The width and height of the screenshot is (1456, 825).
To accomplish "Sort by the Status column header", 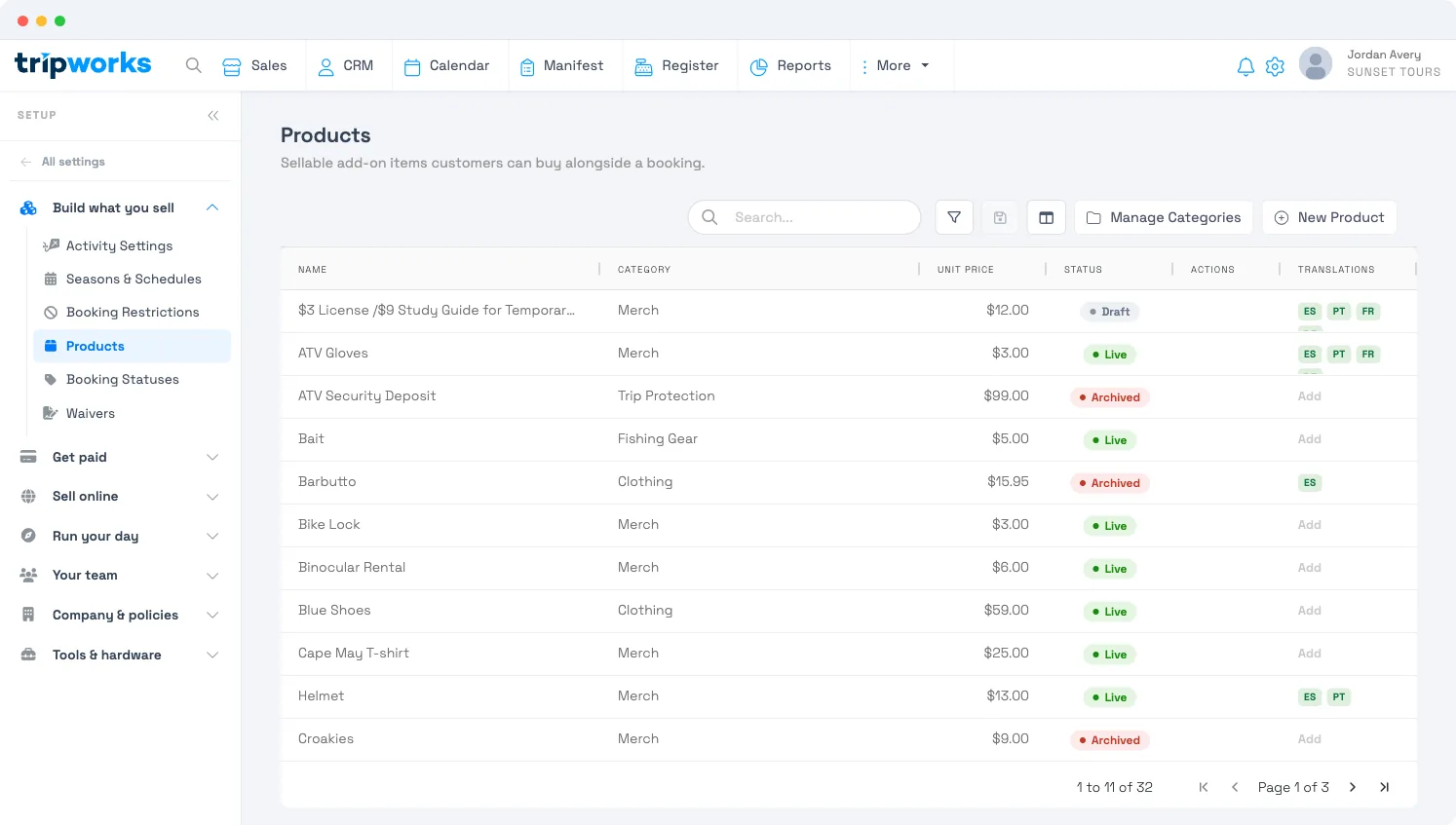I will click(x=1083, y=270).
